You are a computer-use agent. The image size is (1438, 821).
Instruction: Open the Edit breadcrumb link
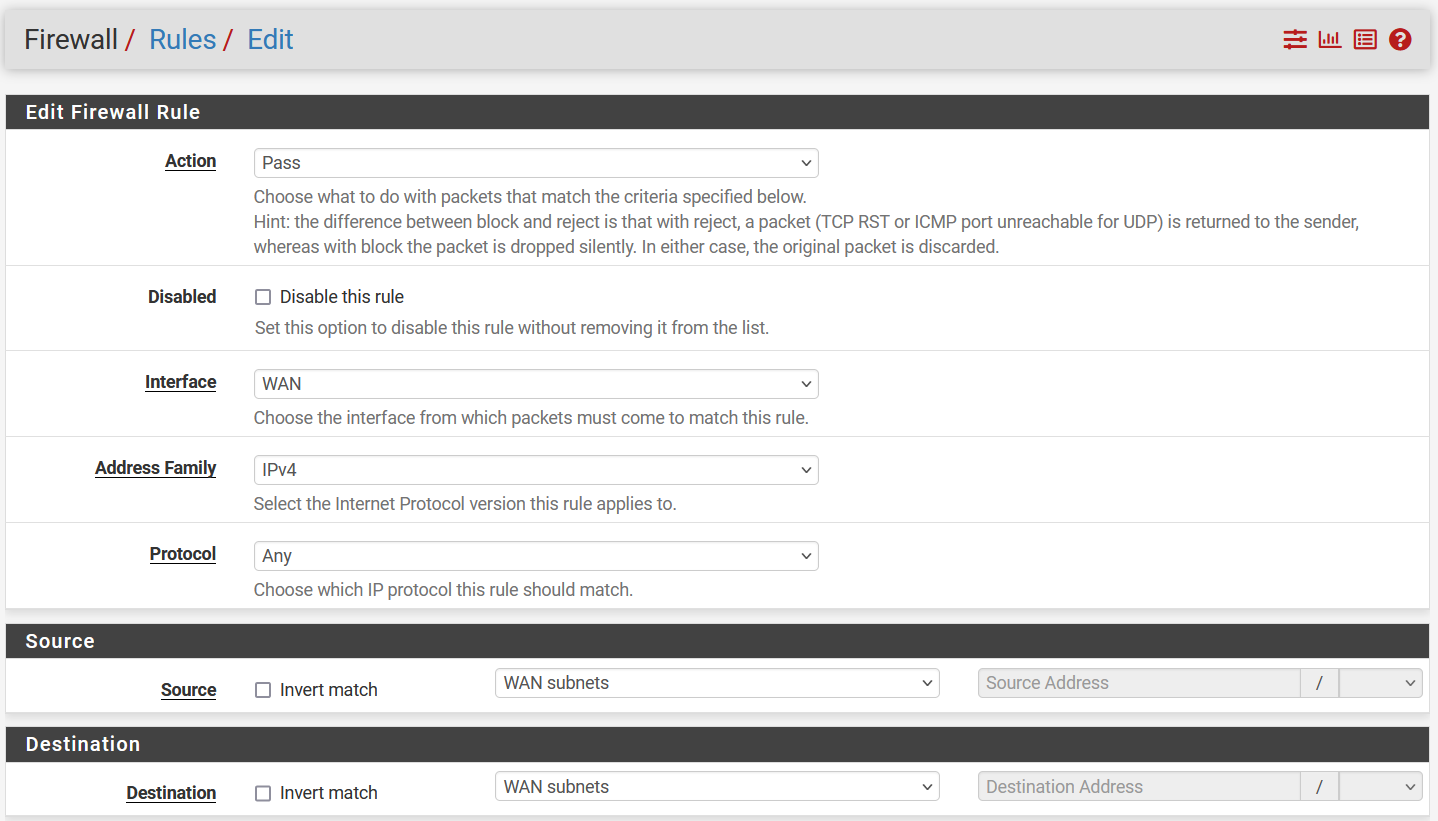click(x=270, y=40)
